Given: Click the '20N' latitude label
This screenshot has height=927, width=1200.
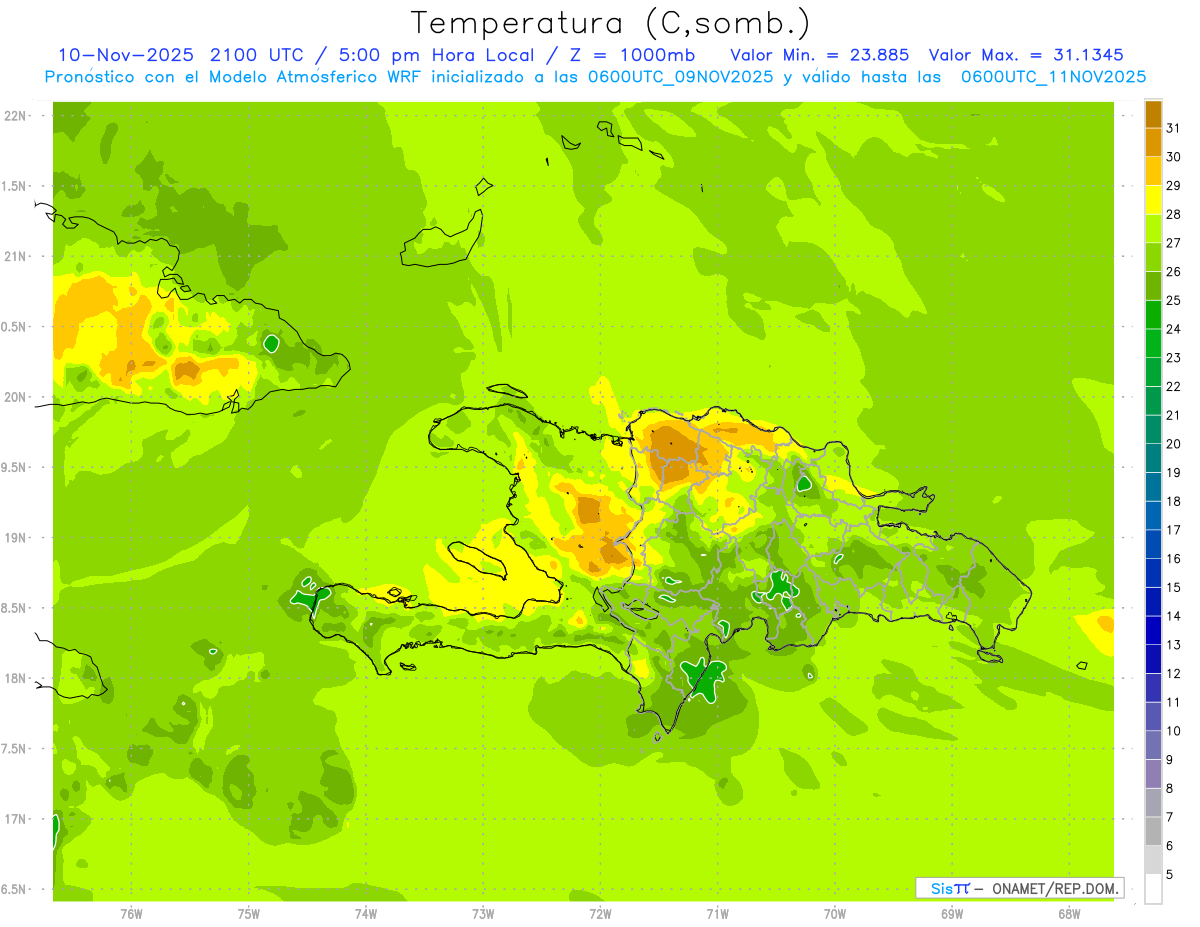Looking at the screenshot, I should (15, 397).
